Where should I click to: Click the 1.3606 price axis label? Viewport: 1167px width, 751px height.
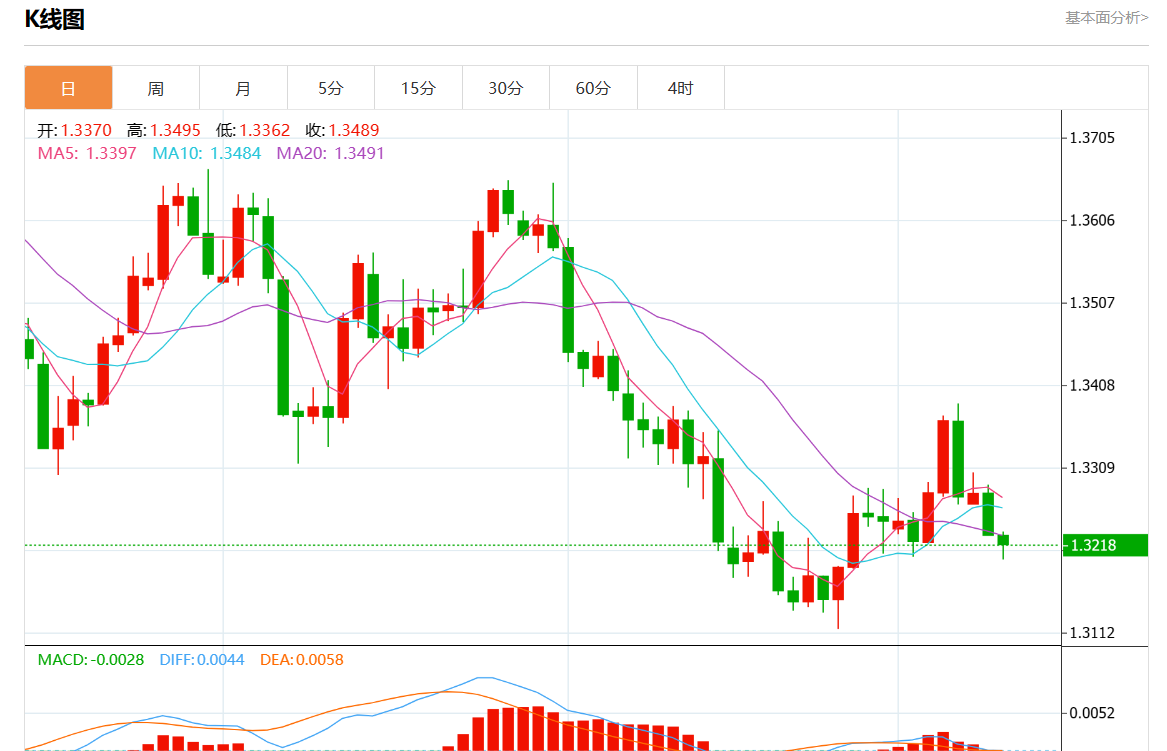coord(1092,220)
